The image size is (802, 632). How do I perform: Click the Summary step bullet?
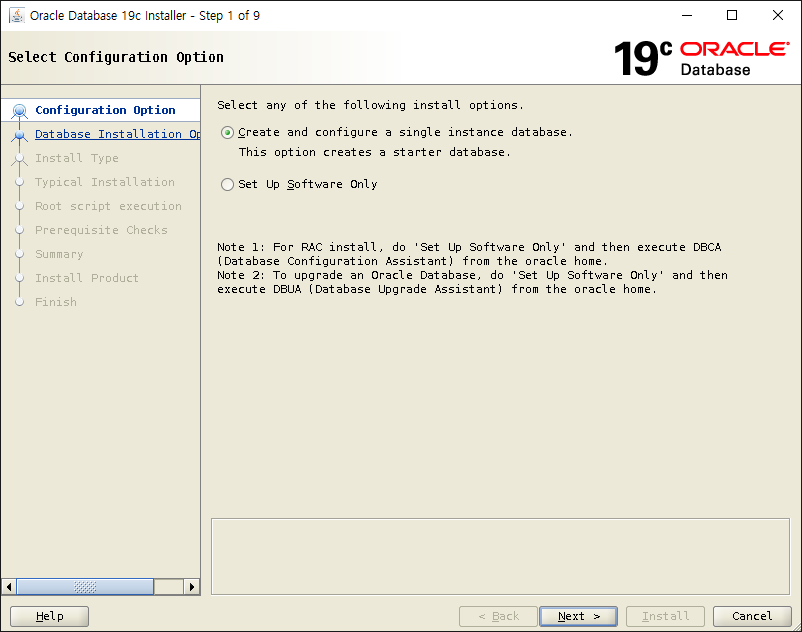click(19, 254)
